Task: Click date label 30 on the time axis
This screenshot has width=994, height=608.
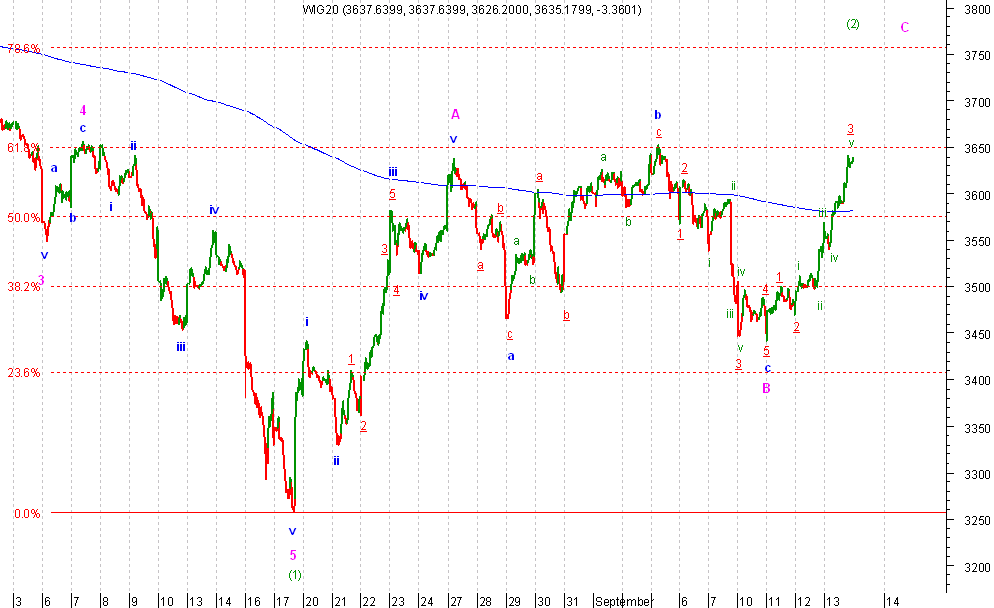Action: pyautogui.click(x=543, y=601)
